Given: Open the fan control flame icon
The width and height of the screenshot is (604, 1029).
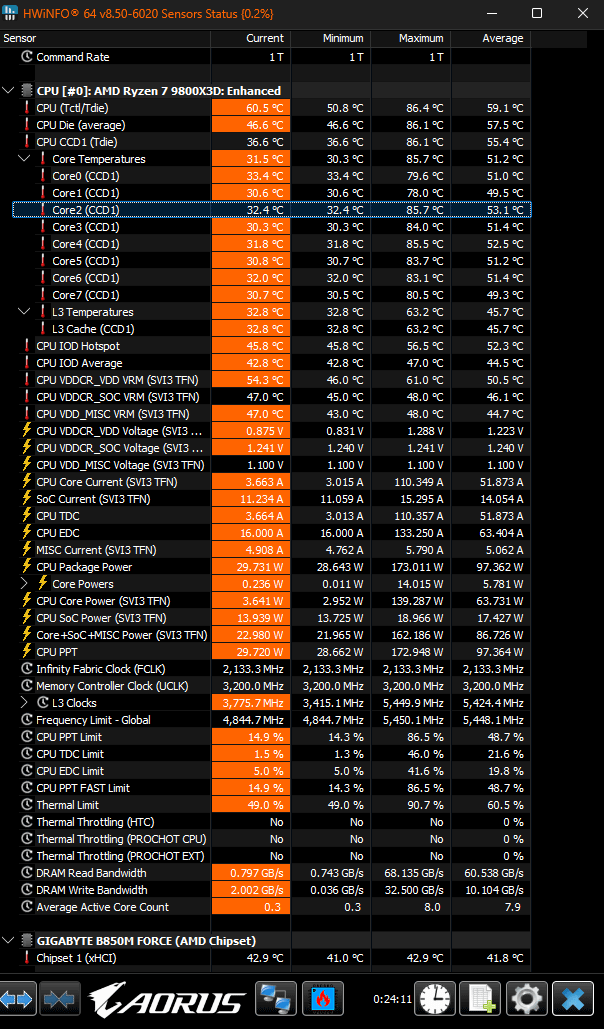Looking at the screenshot, I should pyautogui.click(x=322, y=999).
